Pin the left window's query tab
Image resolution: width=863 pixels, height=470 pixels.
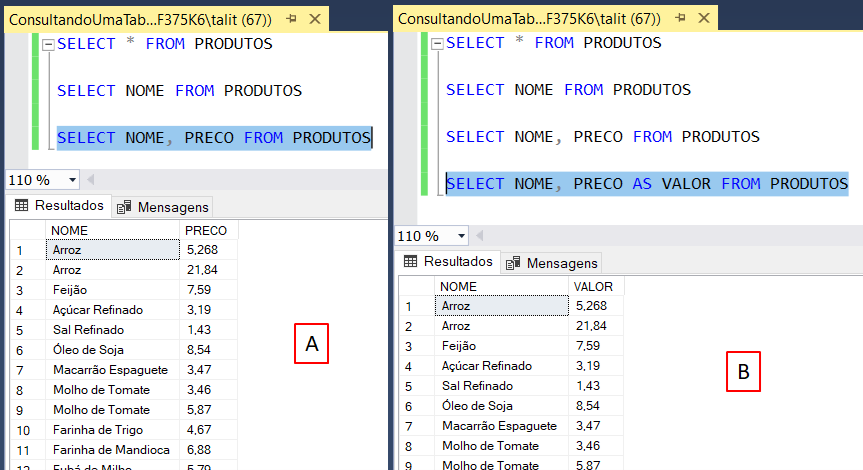pos(292,19)
